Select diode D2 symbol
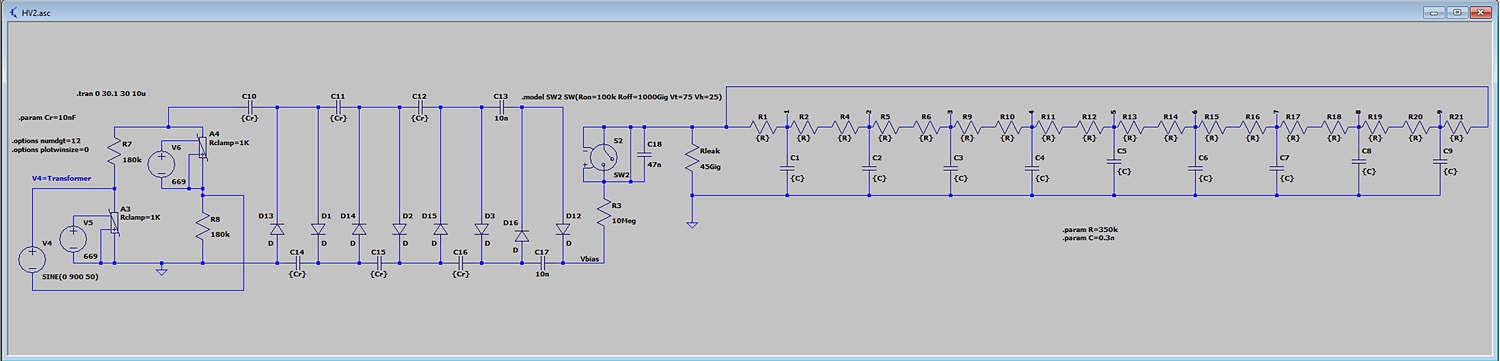This screenshot has width=1500, height=361. coord(400,229)
